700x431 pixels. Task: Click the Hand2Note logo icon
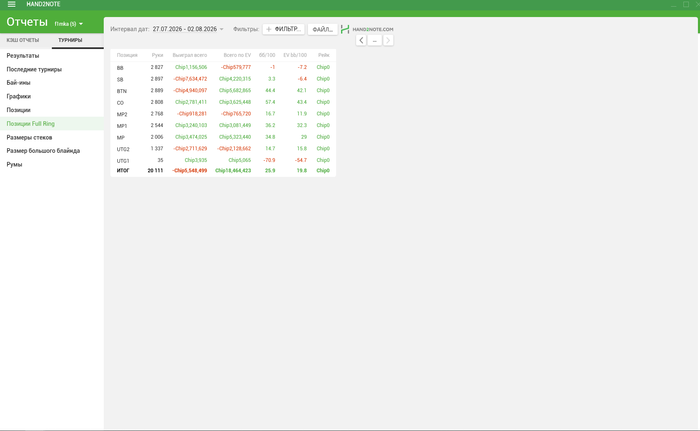tap(345, 29)
